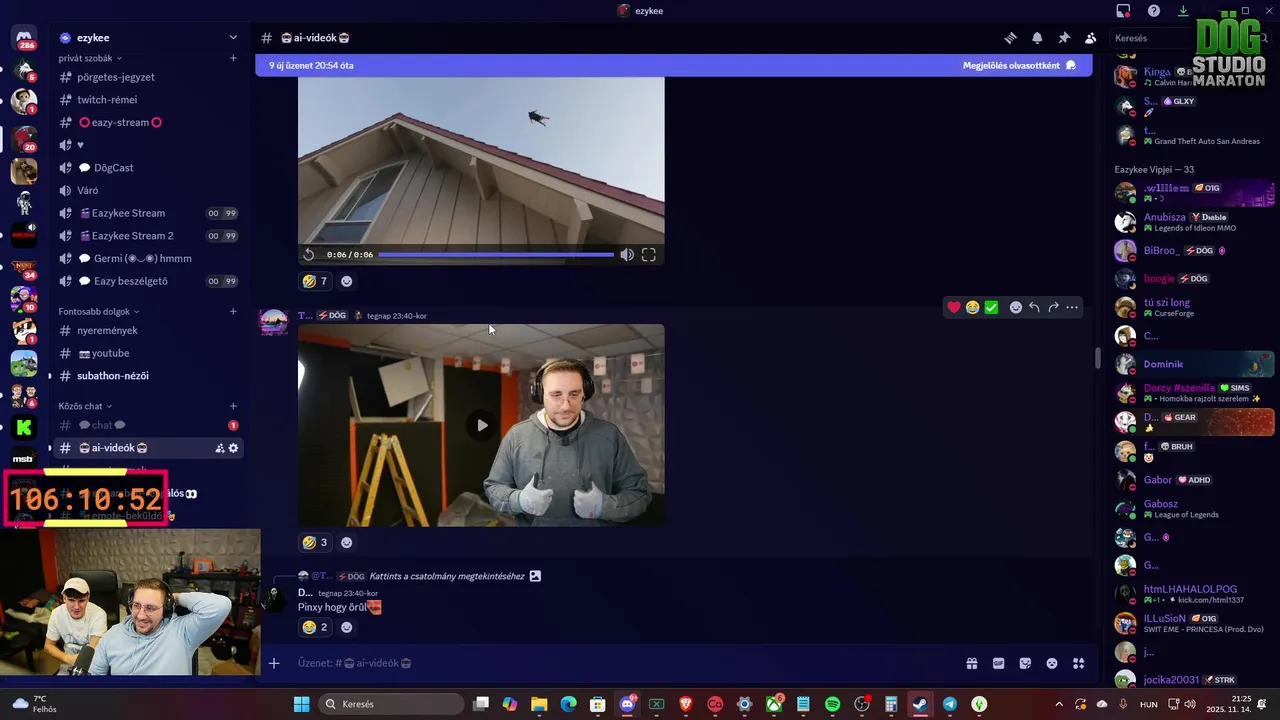The width and height of the screenshot is (1280, 720).
Task: Open Spotify from Windows taskbar
Action: [x=832, y=704]
